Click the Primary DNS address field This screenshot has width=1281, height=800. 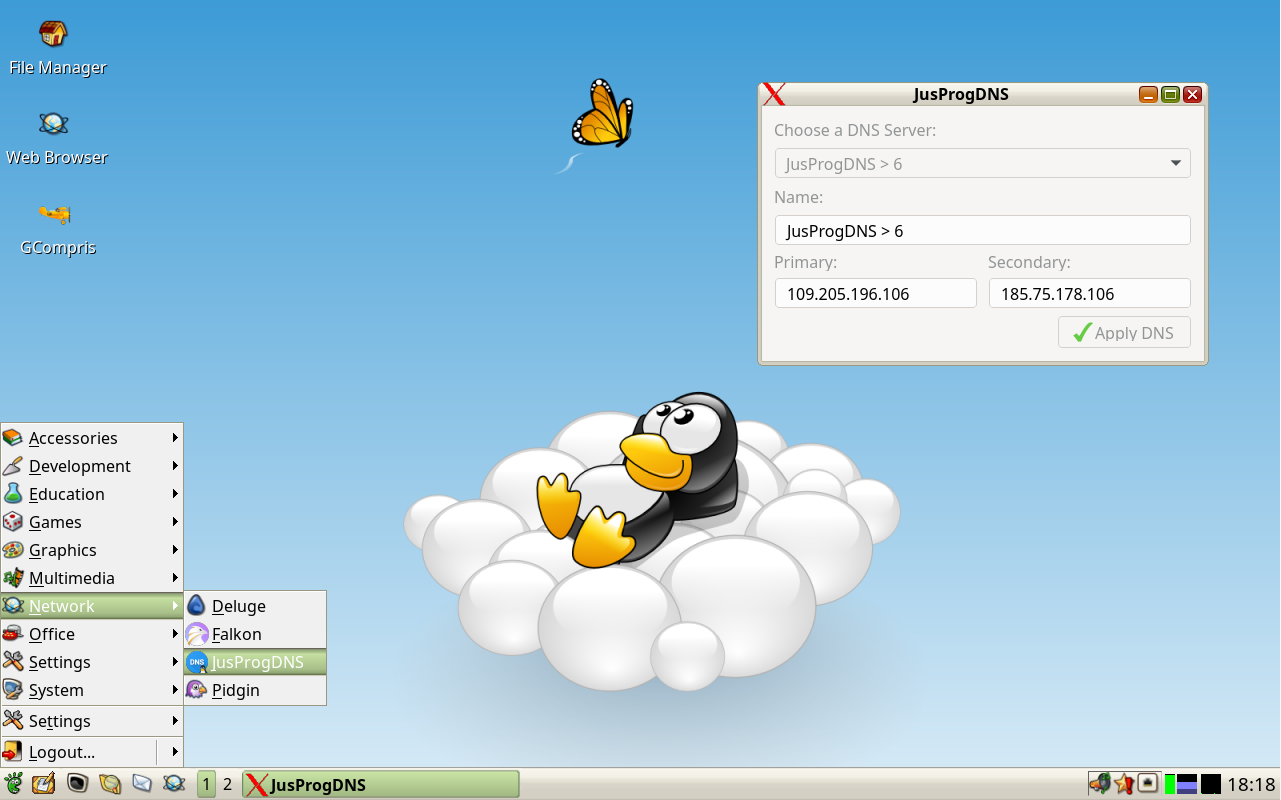(875, 293)
